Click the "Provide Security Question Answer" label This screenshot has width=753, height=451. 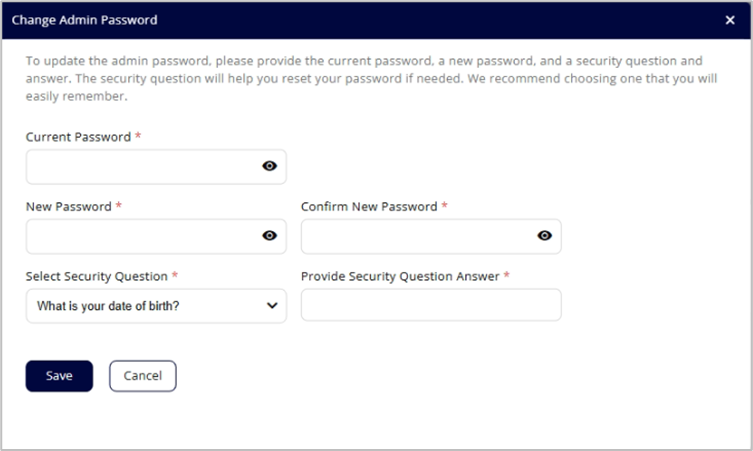point(400,276)
